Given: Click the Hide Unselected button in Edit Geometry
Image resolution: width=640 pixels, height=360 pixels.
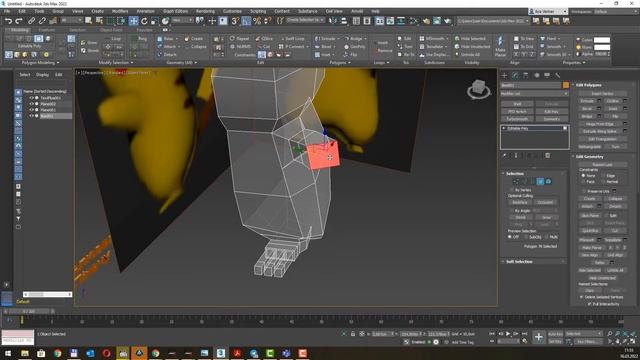Looking at the screenshot, I should [602, 278].
